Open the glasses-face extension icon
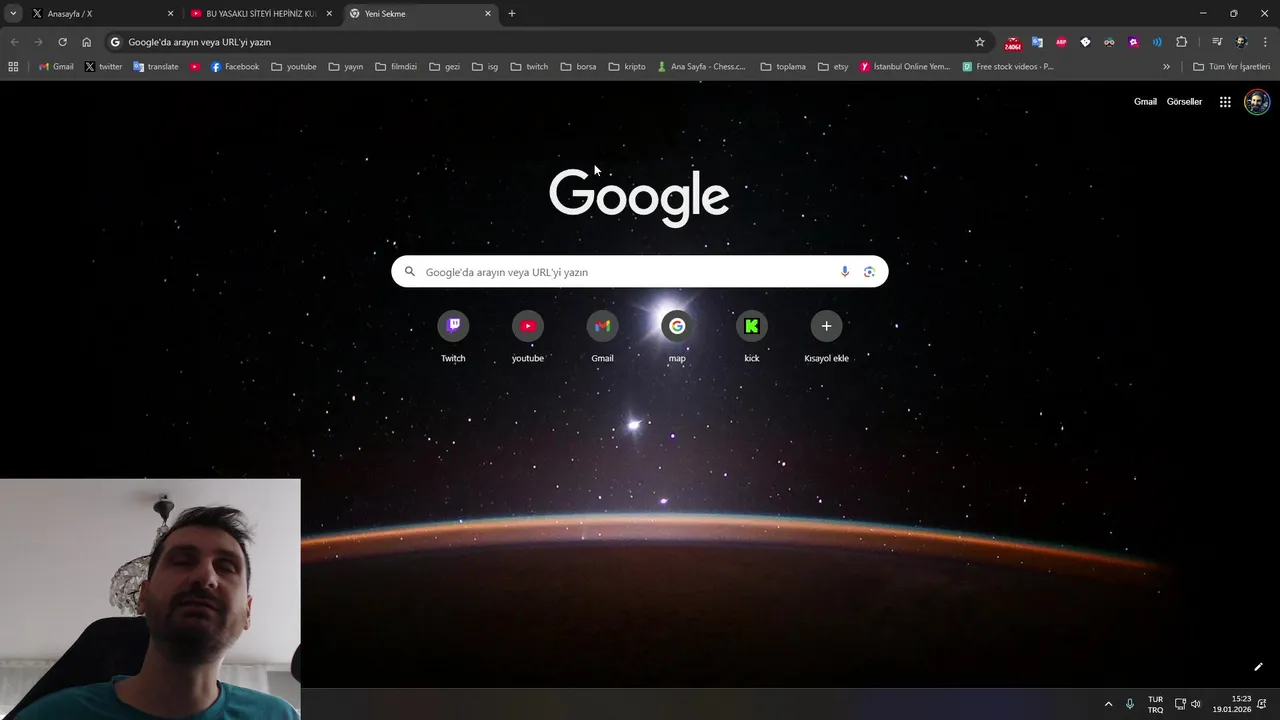 (1109, 42)
